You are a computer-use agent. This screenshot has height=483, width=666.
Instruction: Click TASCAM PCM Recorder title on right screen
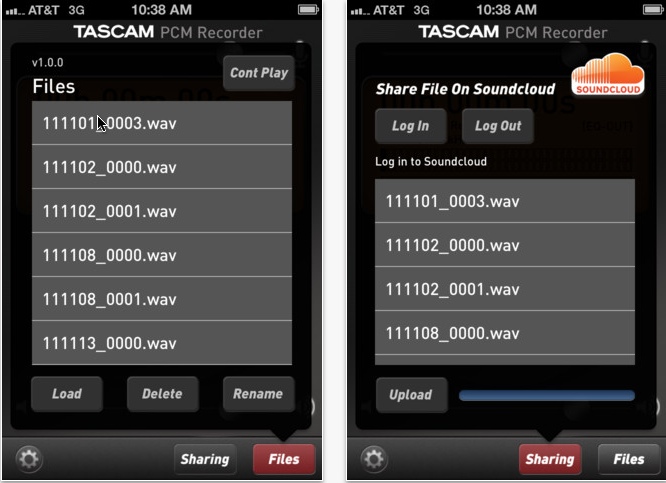(x=513, y=32)
